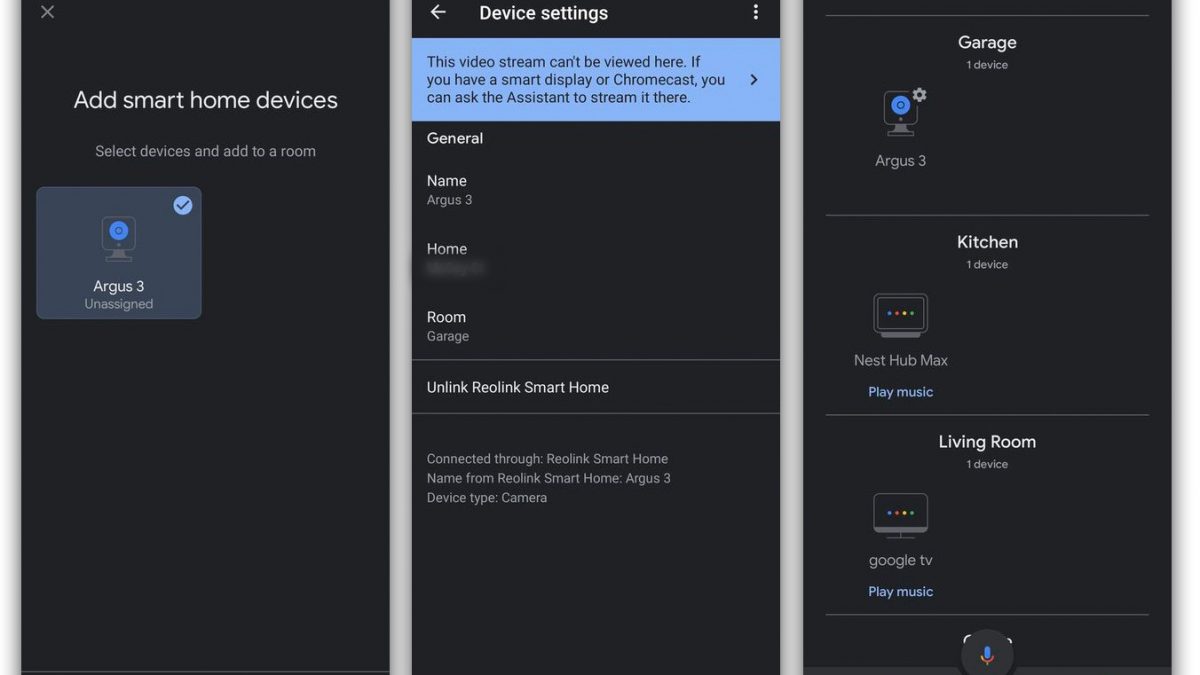This screenshot has width=1200, height=675.
Task: Open the Living Room heading
Action: coord(987,442)
